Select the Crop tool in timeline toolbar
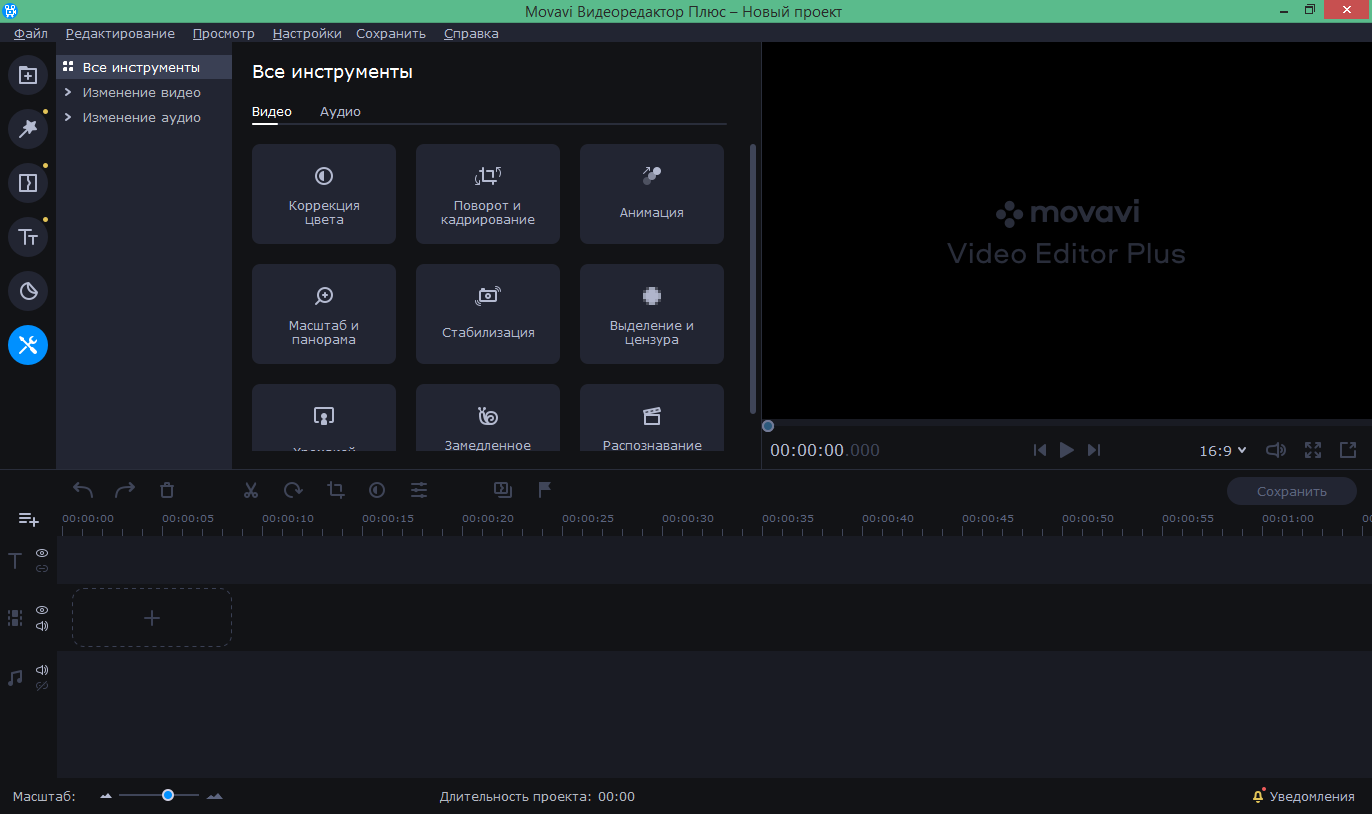Image resolution: width=1372 pixels, height=814 pixels. tap(335, 490)
